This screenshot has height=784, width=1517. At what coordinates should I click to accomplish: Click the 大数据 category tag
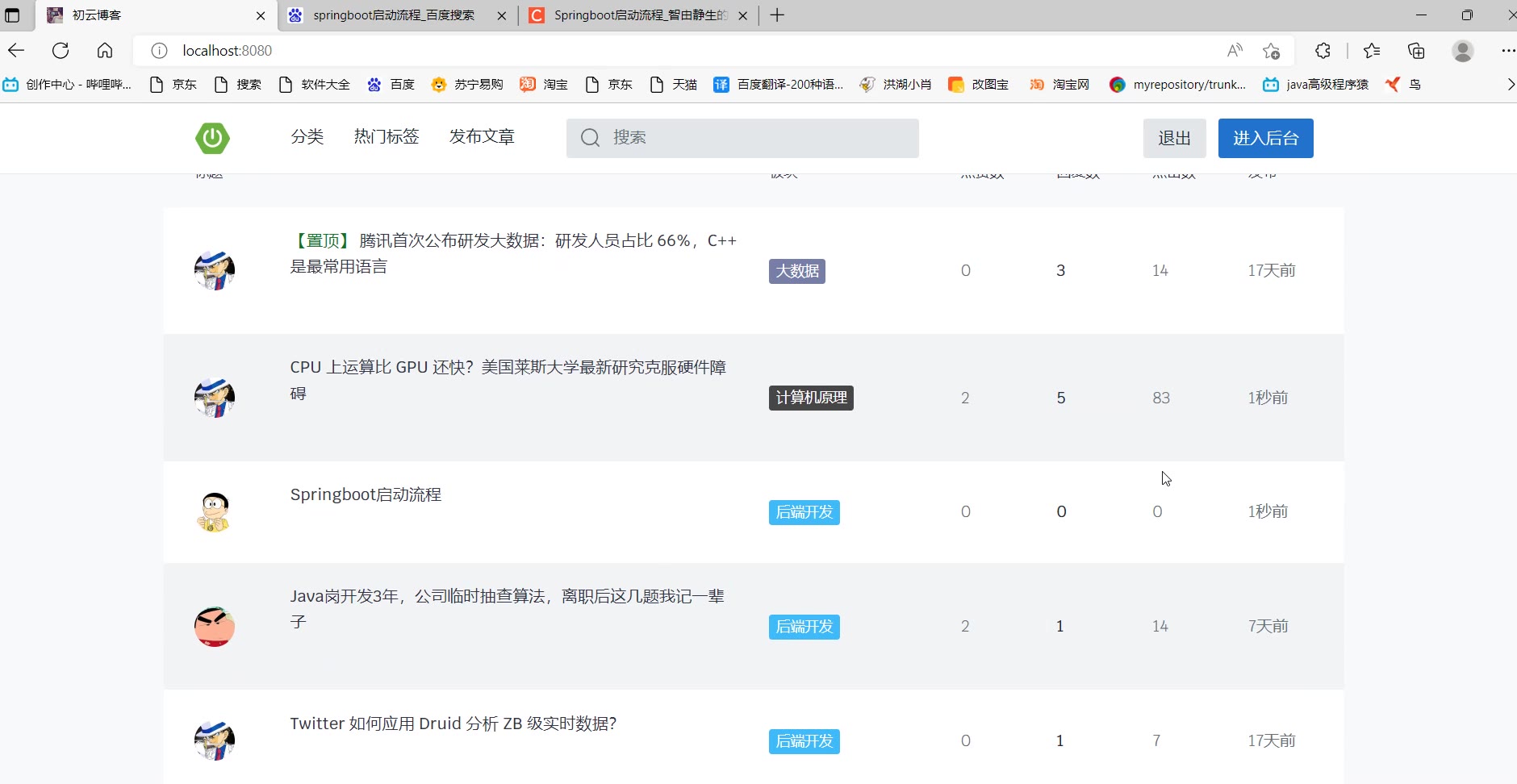coord(796,271)
